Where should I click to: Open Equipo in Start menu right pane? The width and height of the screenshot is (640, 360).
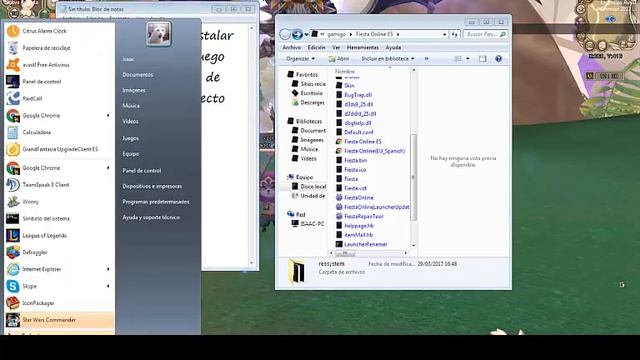(131, 154)
